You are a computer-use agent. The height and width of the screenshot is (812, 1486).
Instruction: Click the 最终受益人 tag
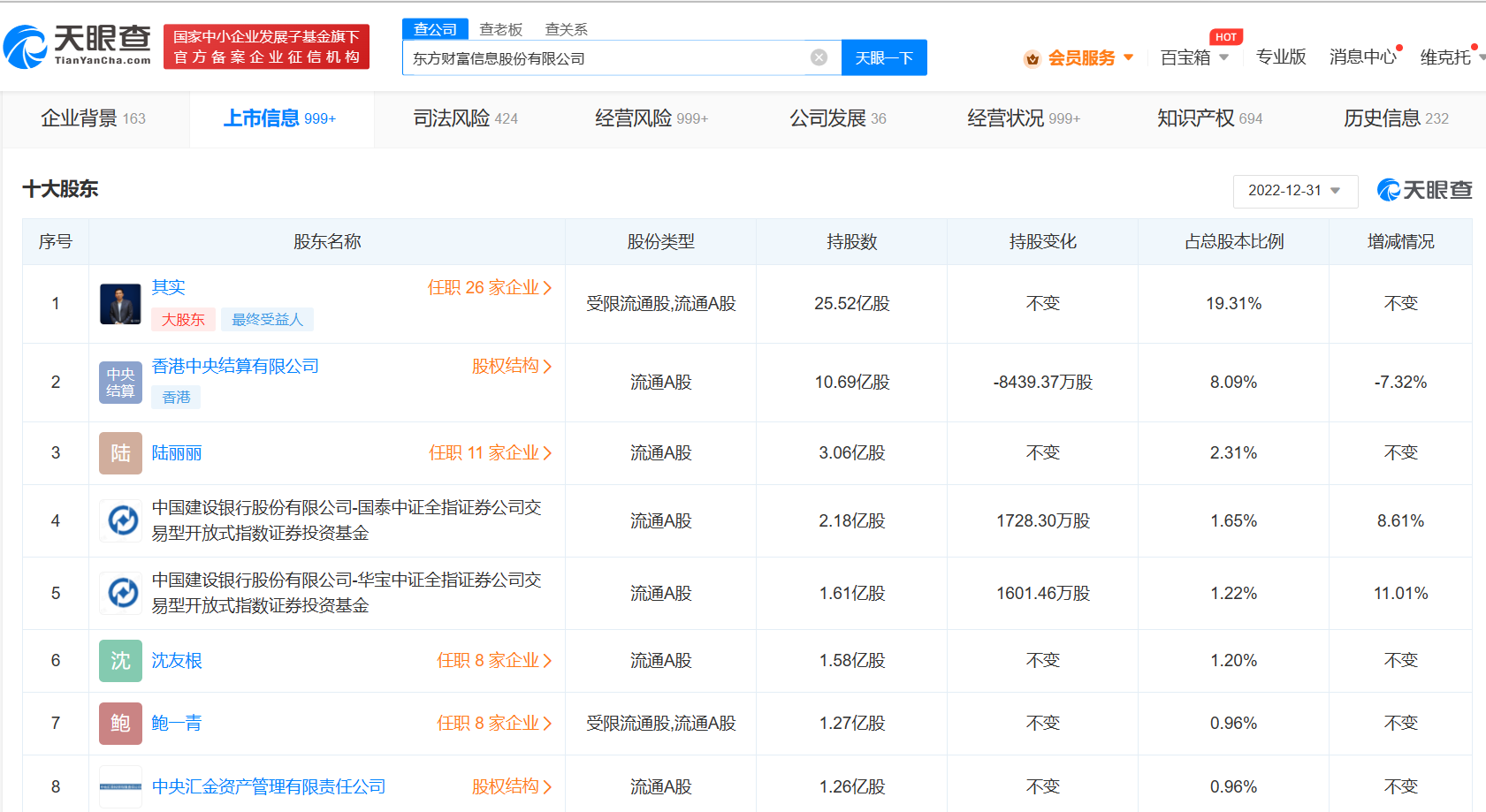point(267,320)
